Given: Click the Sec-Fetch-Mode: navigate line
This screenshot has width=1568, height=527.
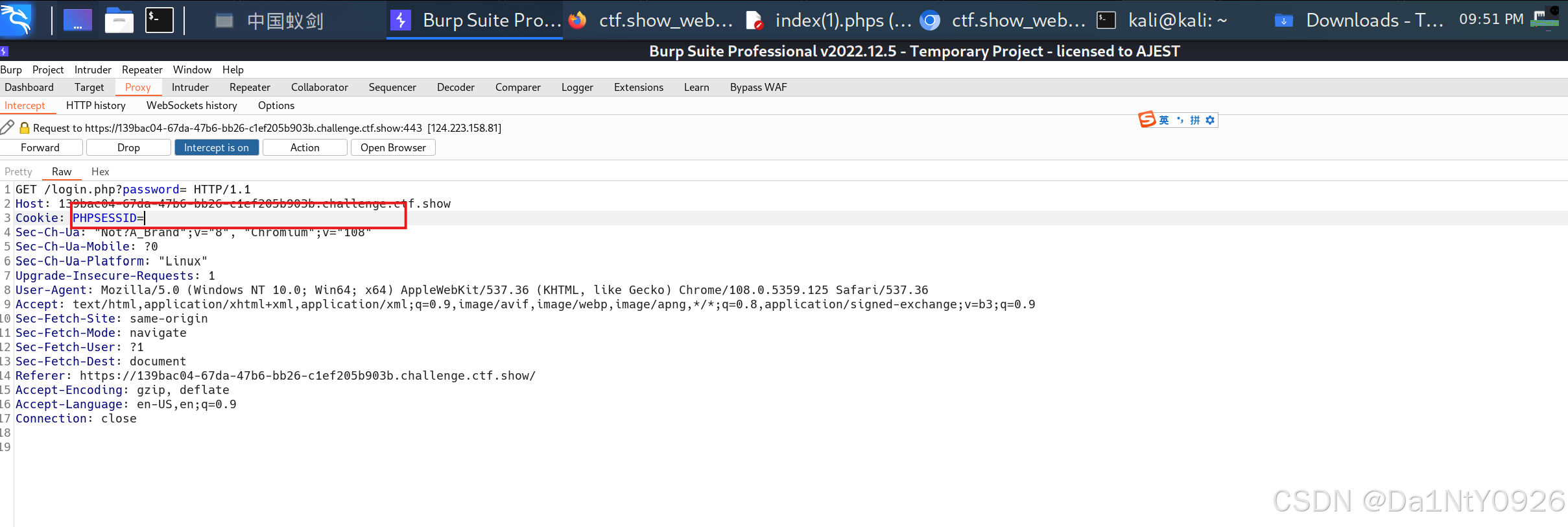Looking at the screenshot, I should point(101,333).
